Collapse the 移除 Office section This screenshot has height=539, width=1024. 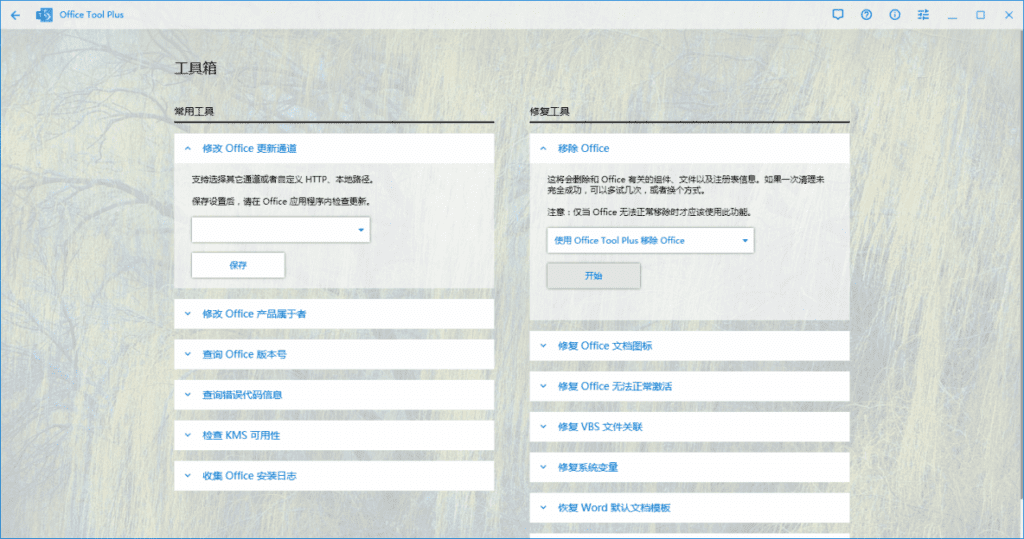tap(689, 148)
